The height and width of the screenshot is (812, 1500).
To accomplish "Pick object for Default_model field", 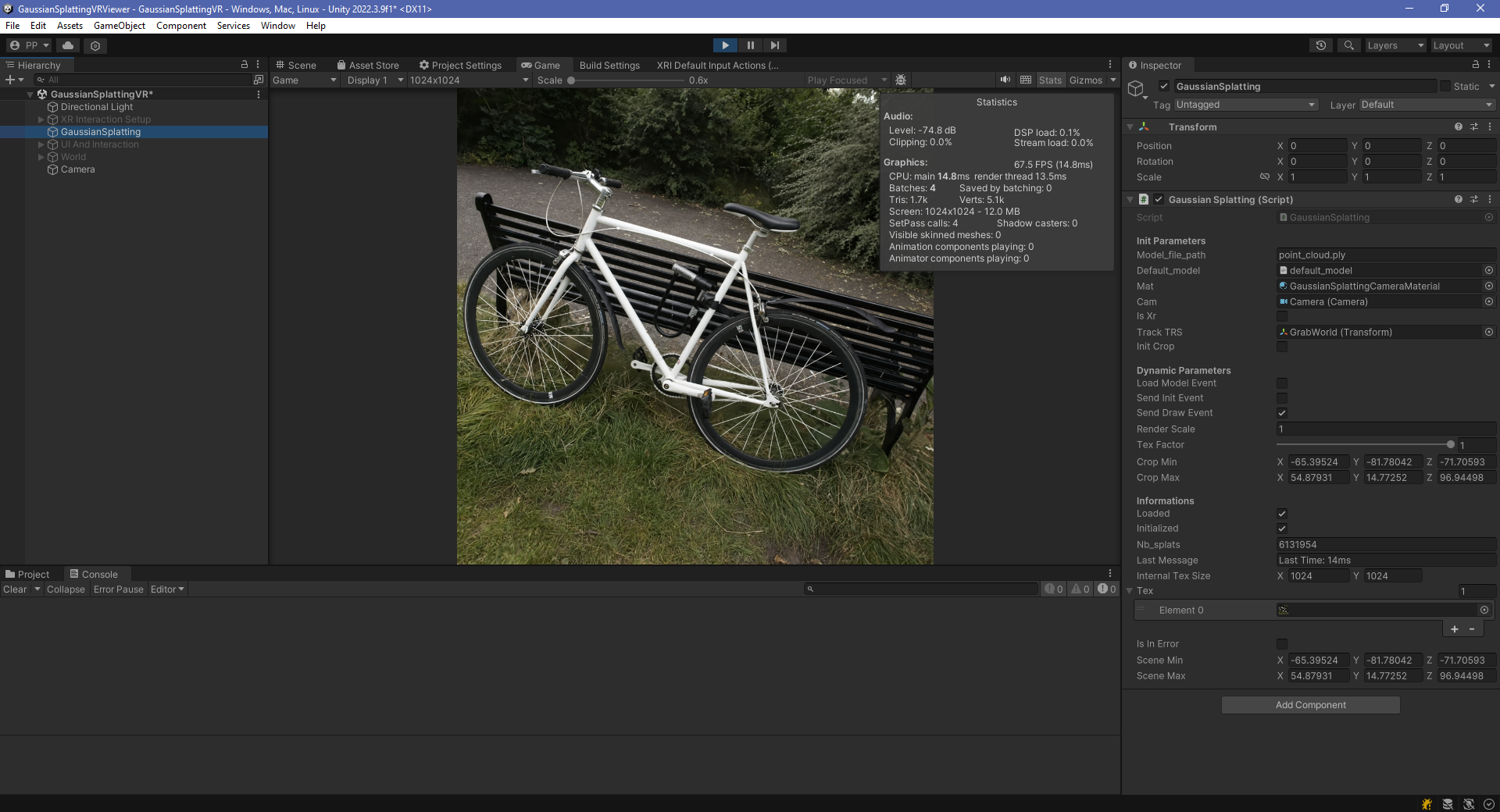I will coord(1489,270).
